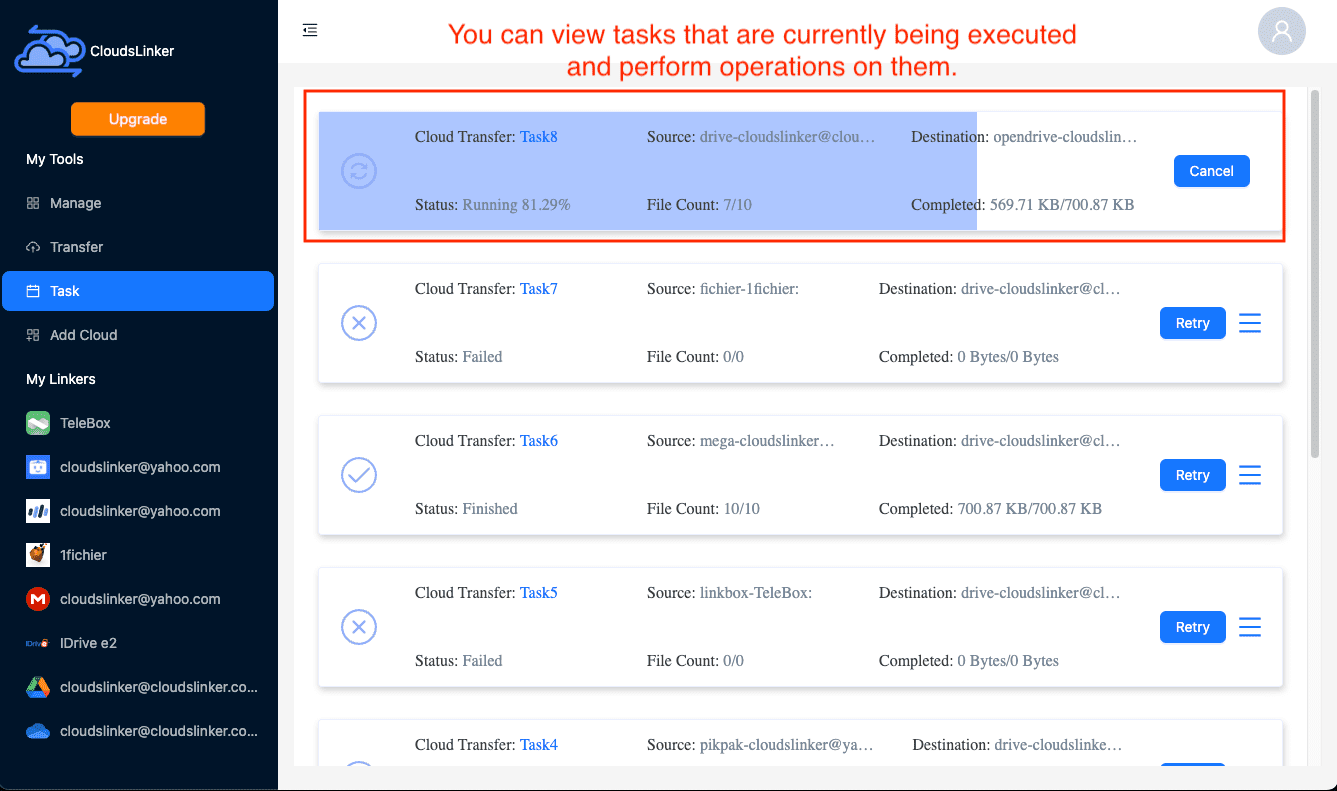Image resolution: width=1337 pixels, height=791 pixels.
Task: Select the 1fichier linker entry
Action: point(138,555)
